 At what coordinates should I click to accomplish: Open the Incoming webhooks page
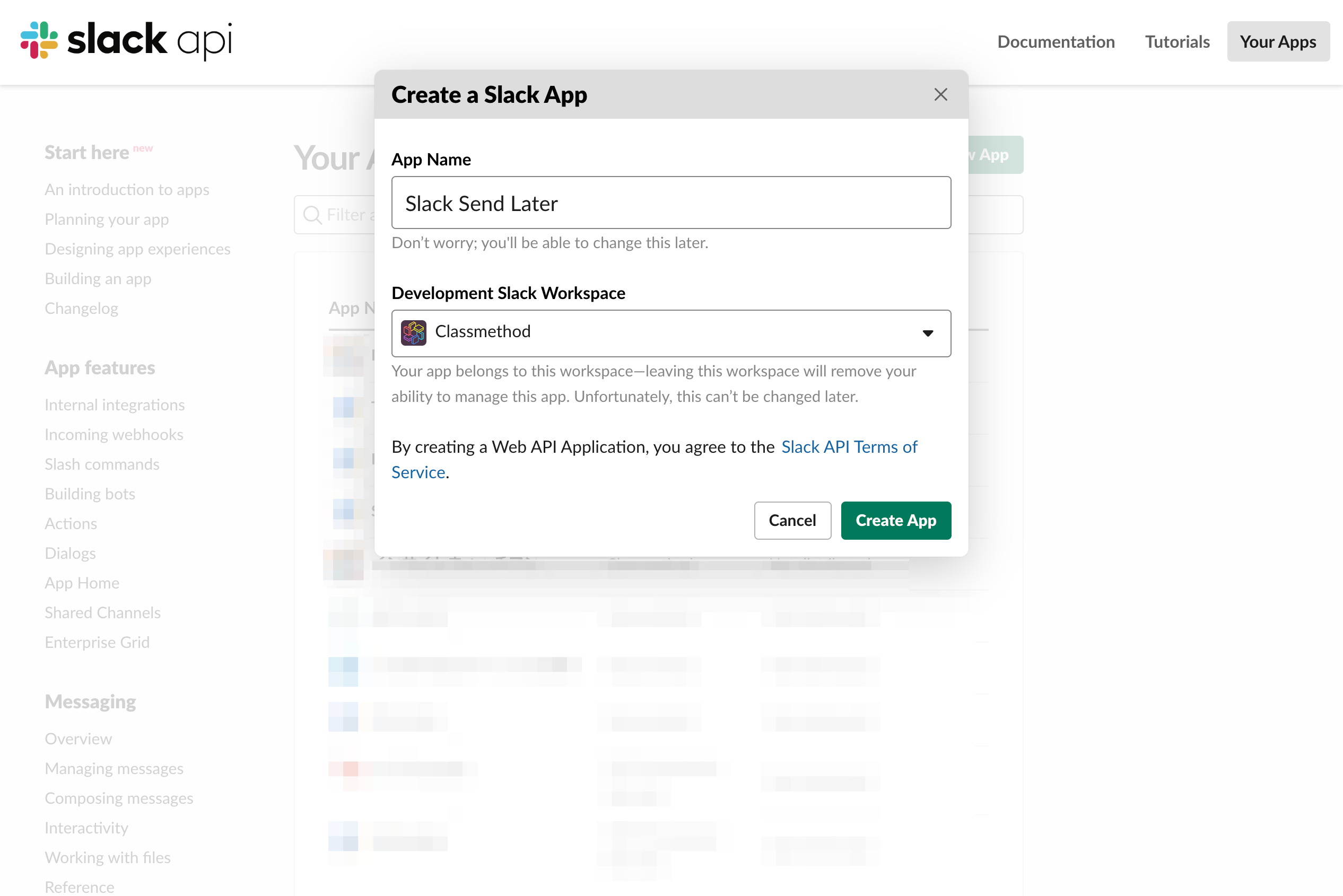coord(113,434)
